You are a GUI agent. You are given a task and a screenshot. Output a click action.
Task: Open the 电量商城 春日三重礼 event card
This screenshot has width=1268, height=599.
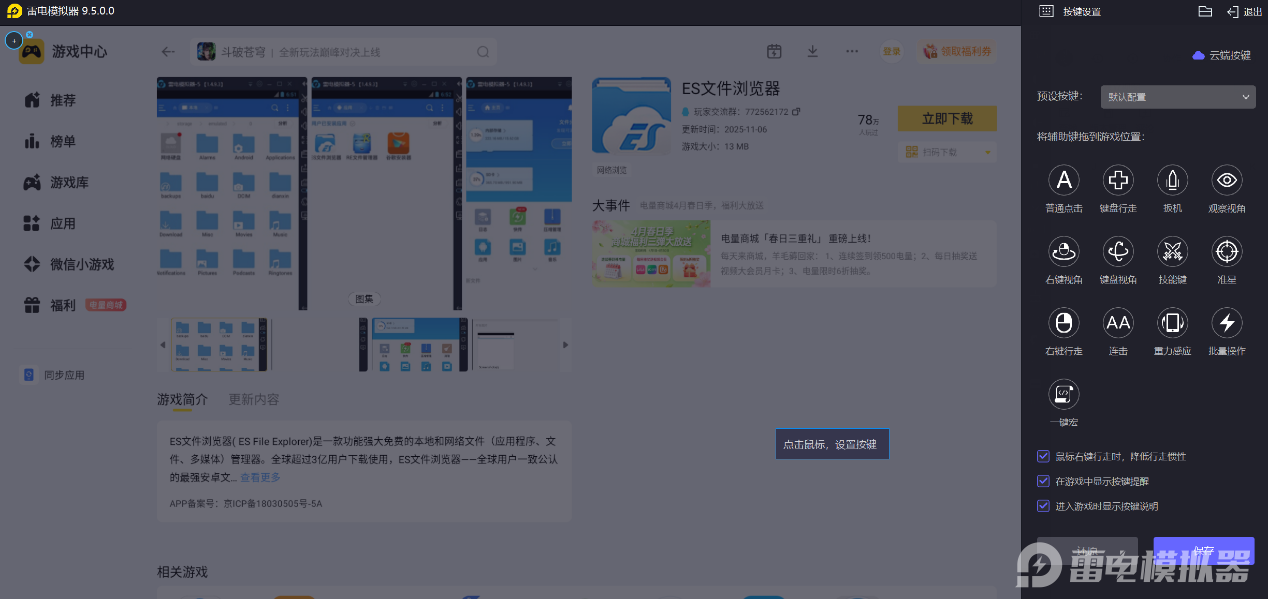click(x=794, y=254)
